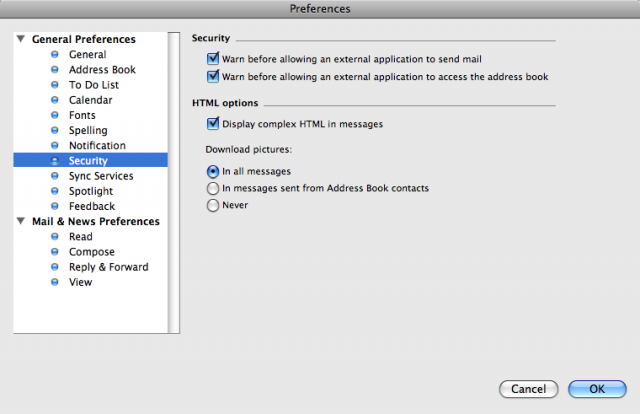Click the Cancel button
The height and width of the screenshot is (414, 640).
pyautogui.click(x=529, y=389)
